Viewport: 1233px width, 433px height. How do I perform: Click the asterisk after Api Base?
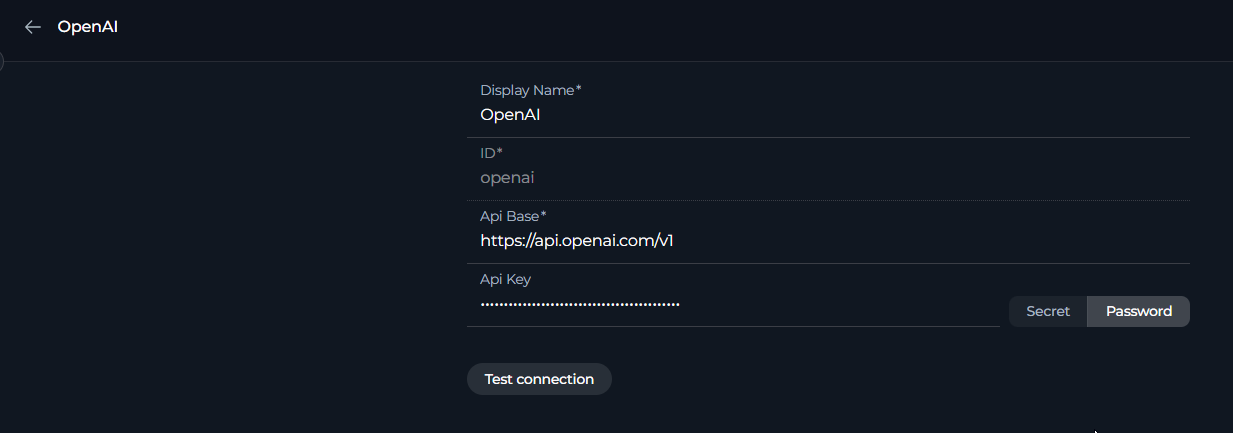point(544,215)
